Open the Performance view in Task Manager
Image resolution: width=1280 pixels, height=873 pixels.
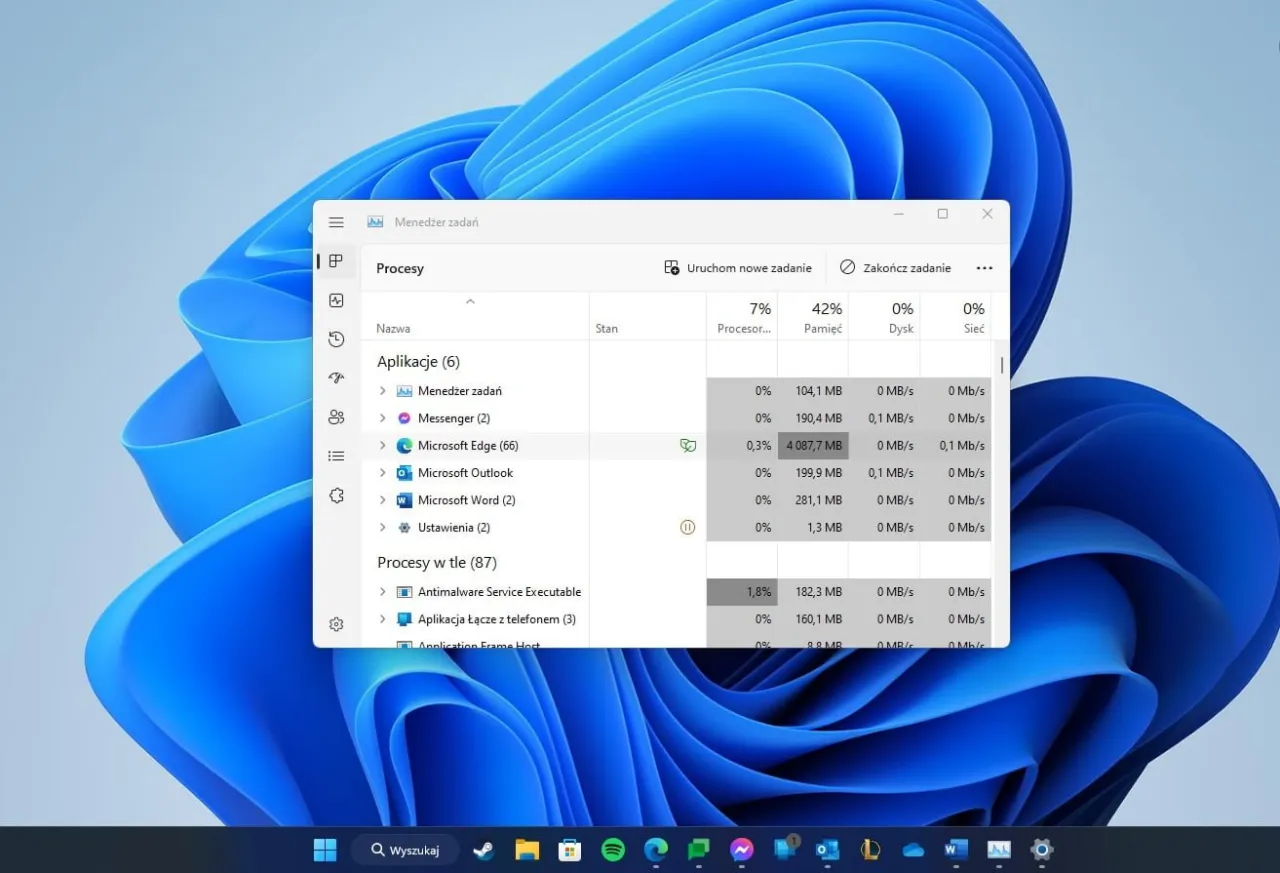336,300
